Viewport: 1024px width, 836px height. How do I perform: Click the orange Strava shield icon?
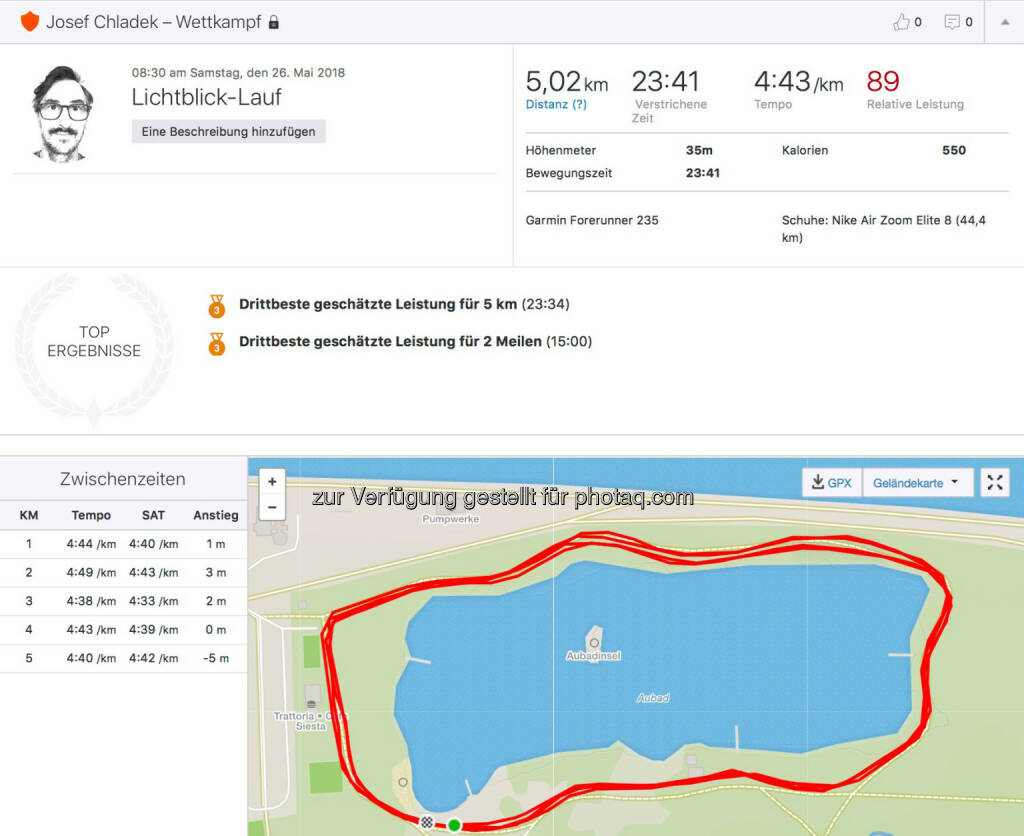pos(29,21)
